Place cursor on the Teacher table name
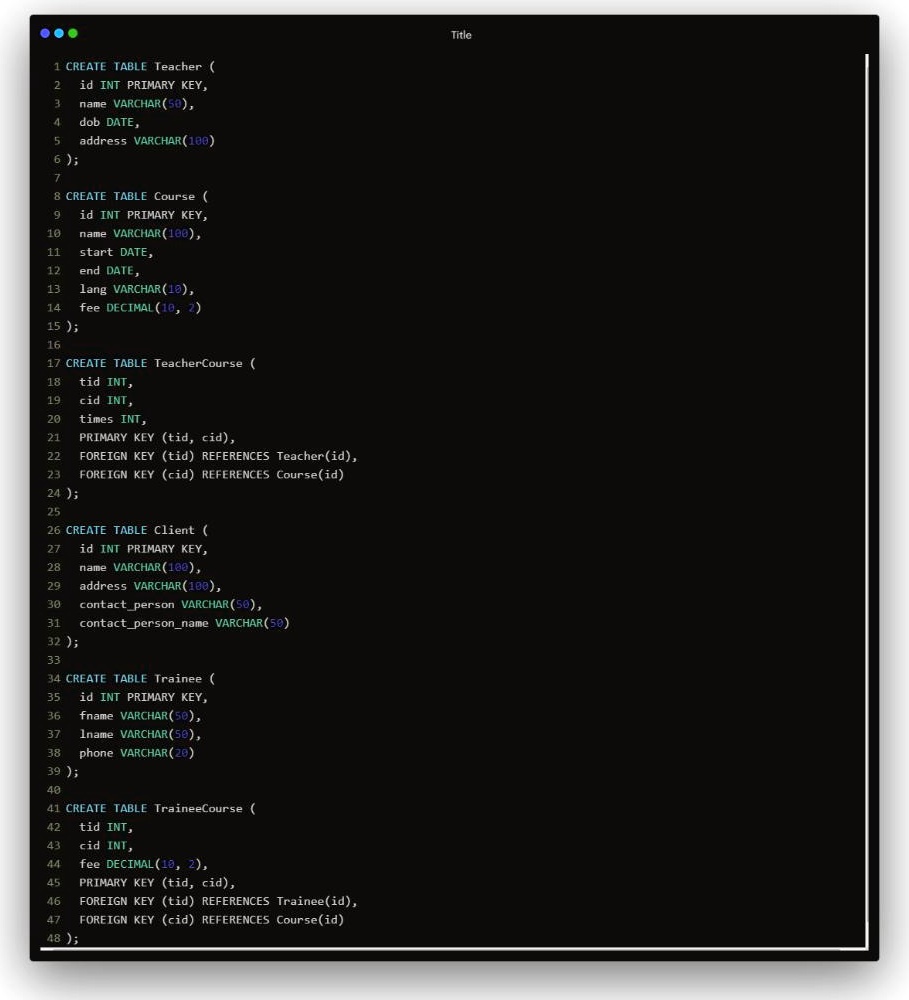The height and width of the screenshot is (1000, 909). 177,66
